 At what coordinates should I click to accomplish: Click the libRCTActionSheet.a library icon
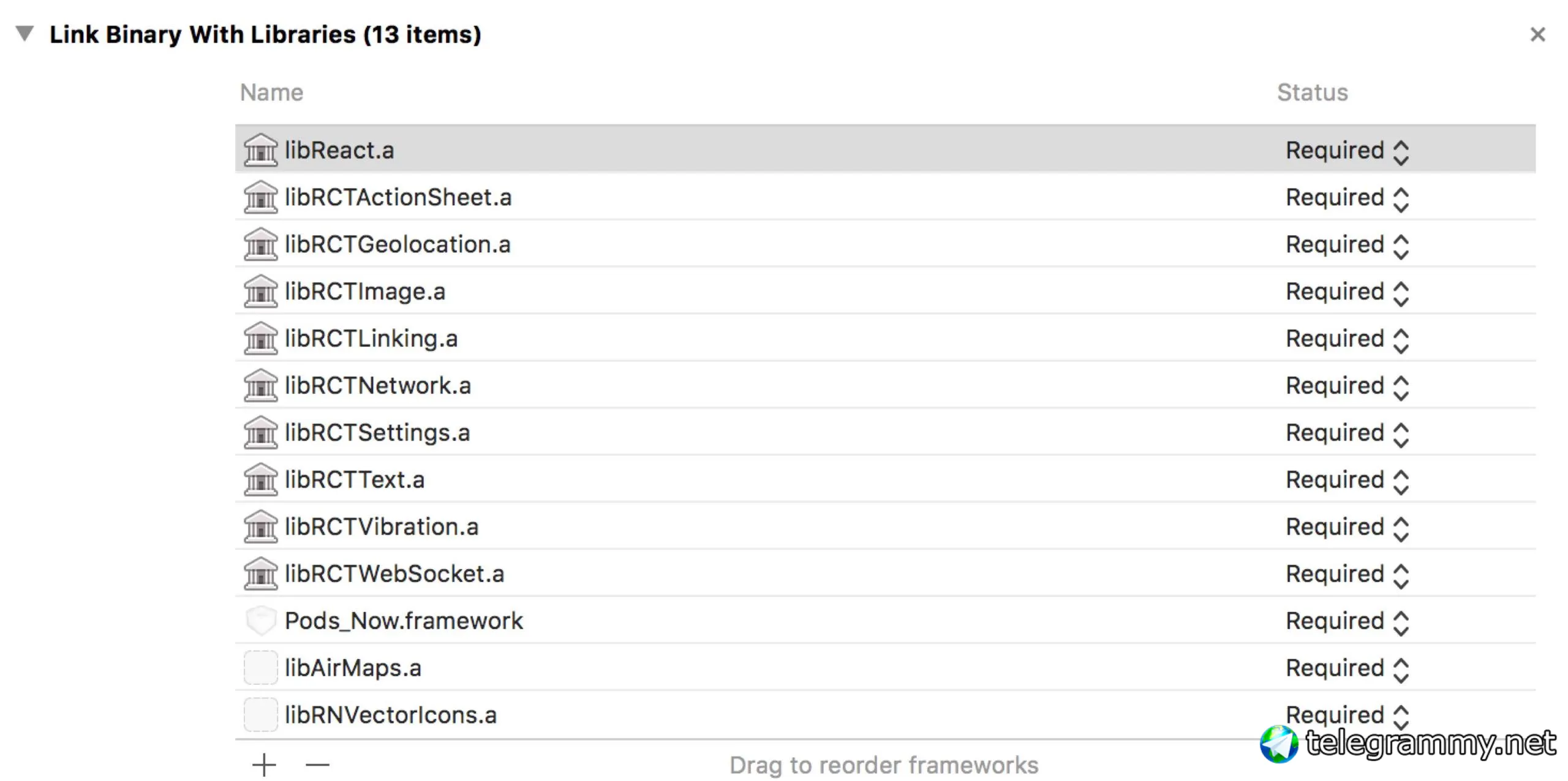pyautogui.click(x=260, y=197)
